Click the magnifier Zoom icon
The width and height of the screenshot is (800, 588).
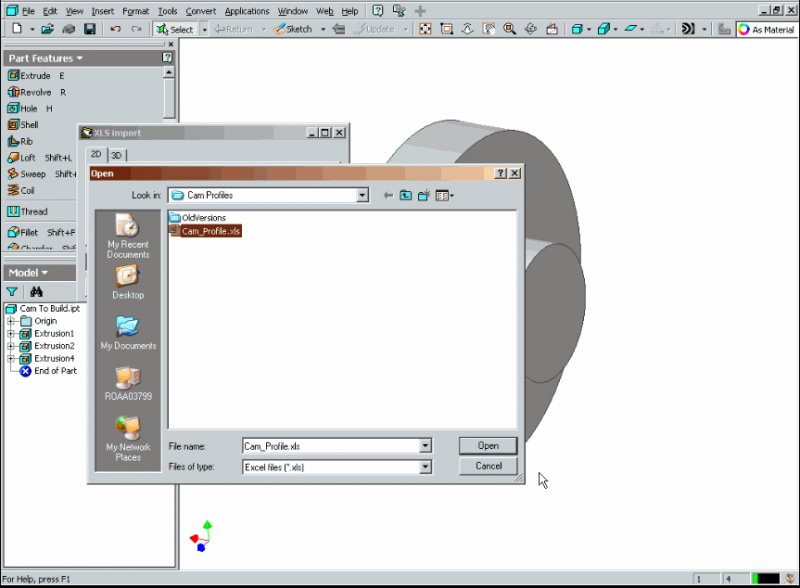click(x=509, y=29)
